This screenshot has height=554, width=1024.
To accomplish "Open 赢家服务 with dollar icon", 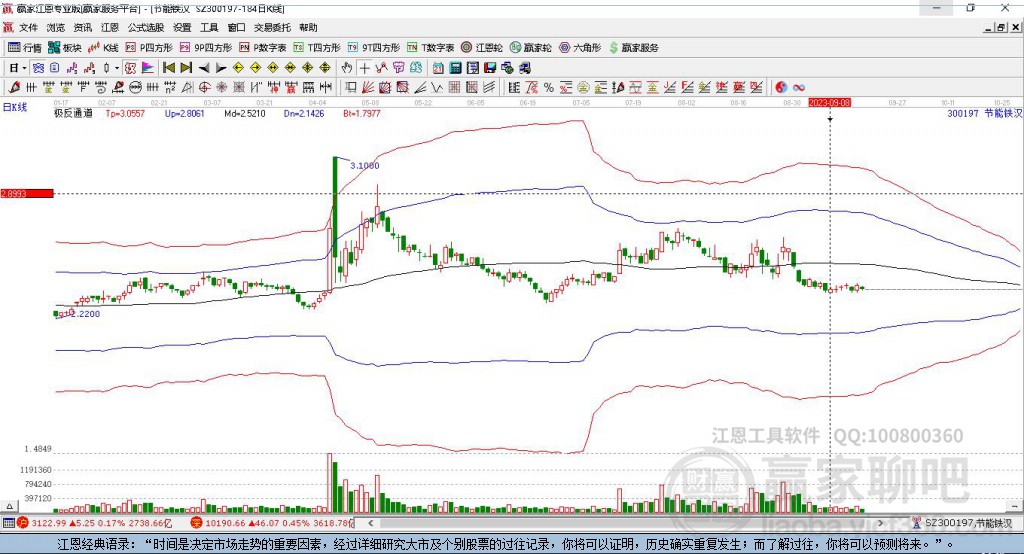I will click(x=633, y=48).
